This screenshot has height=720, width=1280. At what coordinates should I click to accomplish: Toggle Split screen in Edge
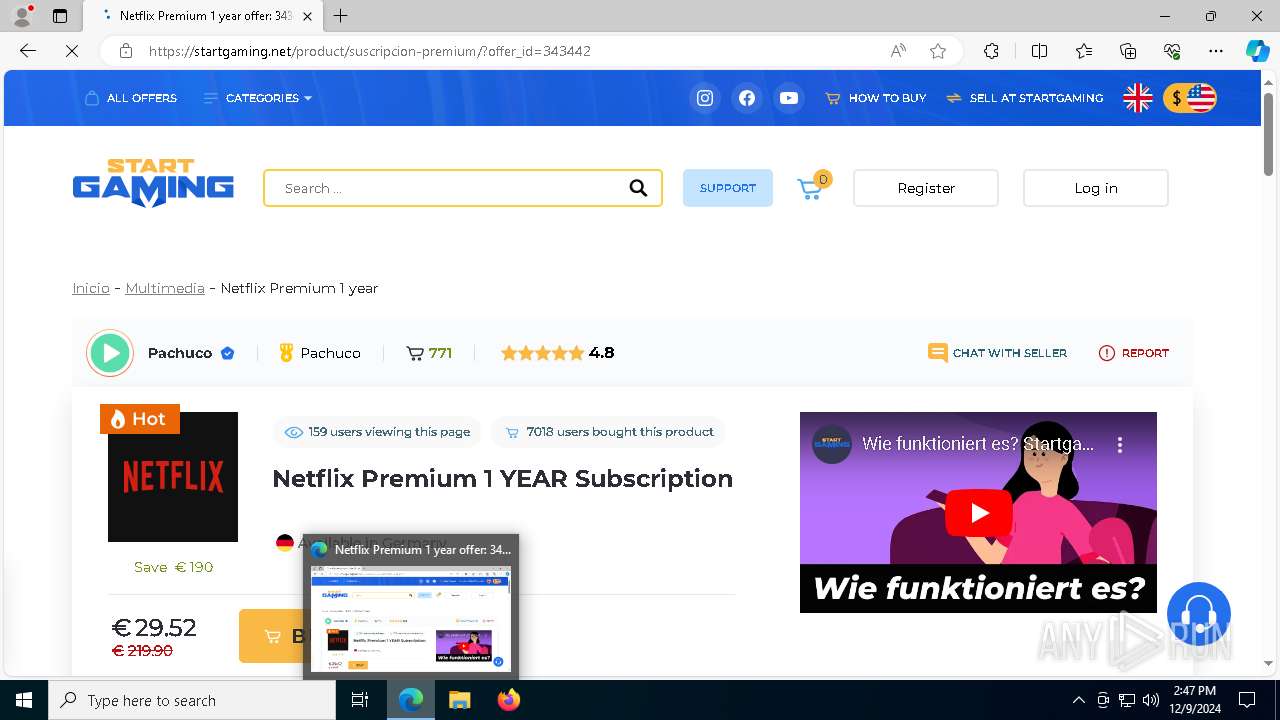pos(1039,51)
